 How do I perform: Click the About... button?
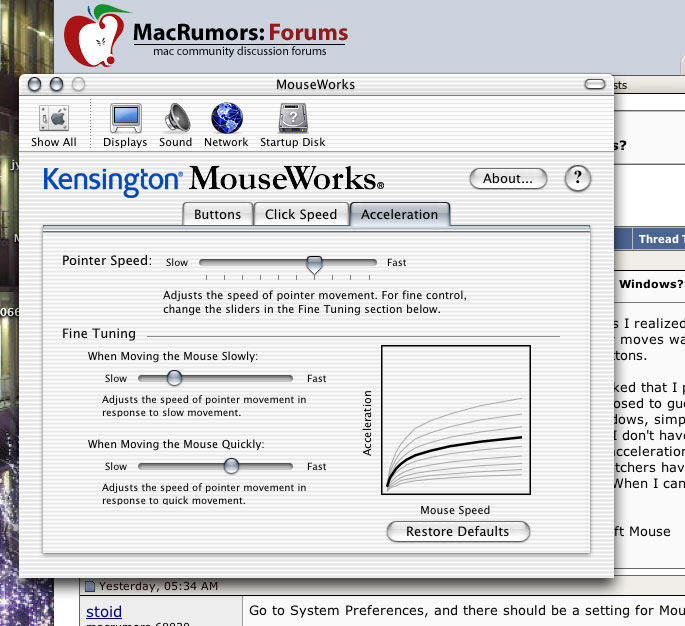[x=508, y=178]
